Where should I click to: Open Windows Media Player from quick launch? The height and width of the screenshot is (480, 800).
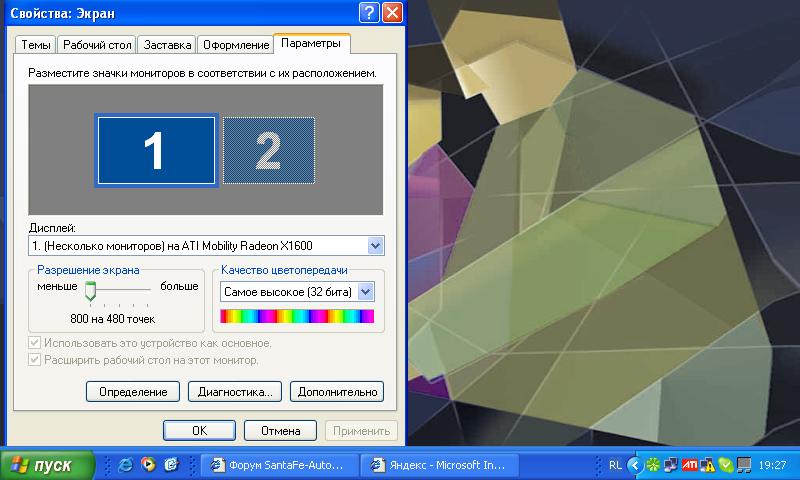coord(148,465)
